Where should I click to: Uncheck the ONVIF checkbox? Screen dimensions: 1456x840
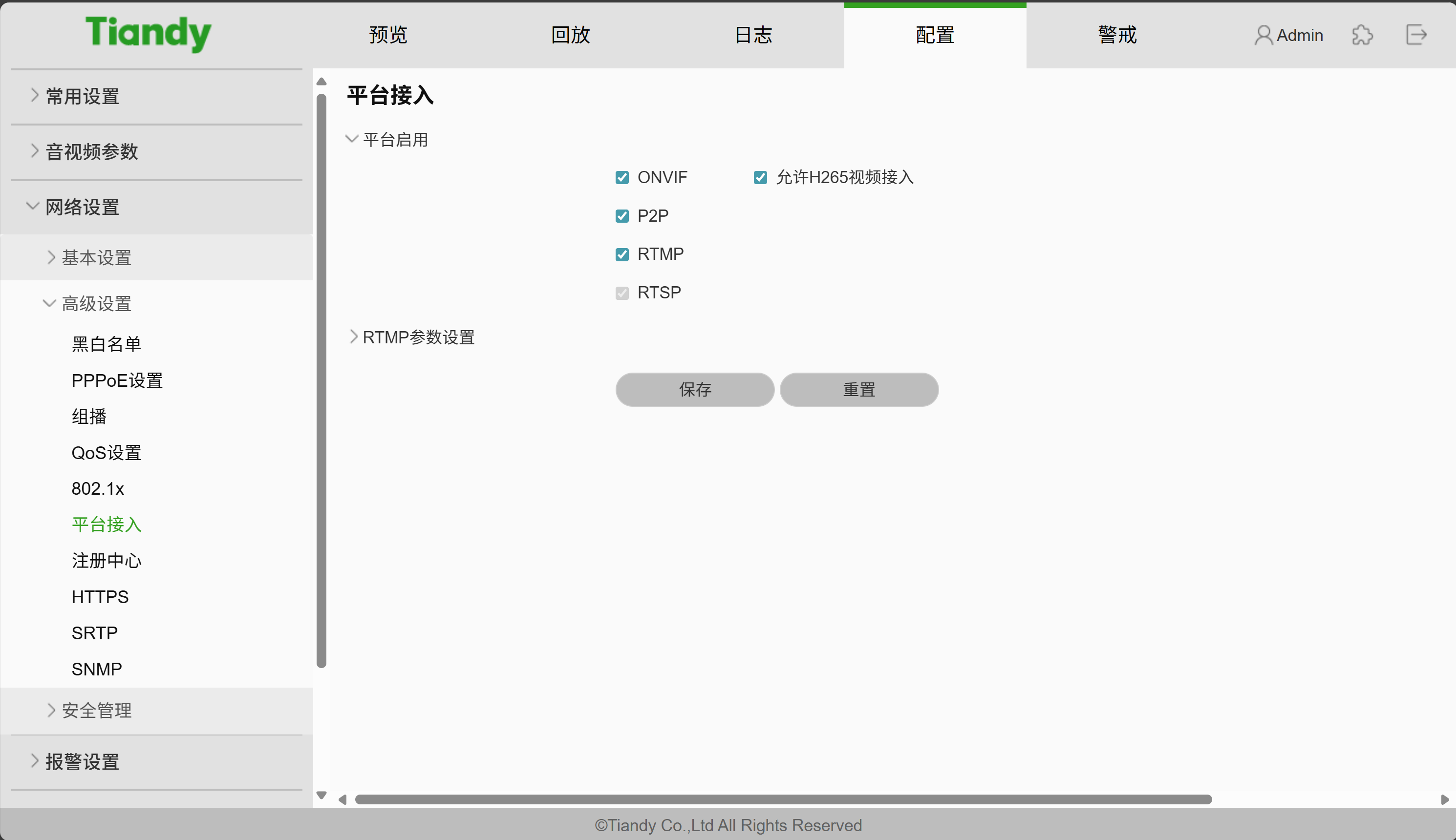[621, 178]
